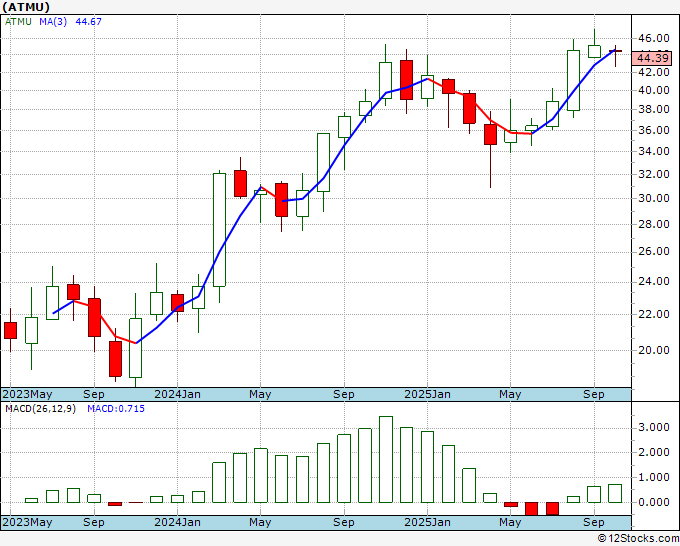
Task: Click the 3.000 MACD axis label
Action: (654, 428)
